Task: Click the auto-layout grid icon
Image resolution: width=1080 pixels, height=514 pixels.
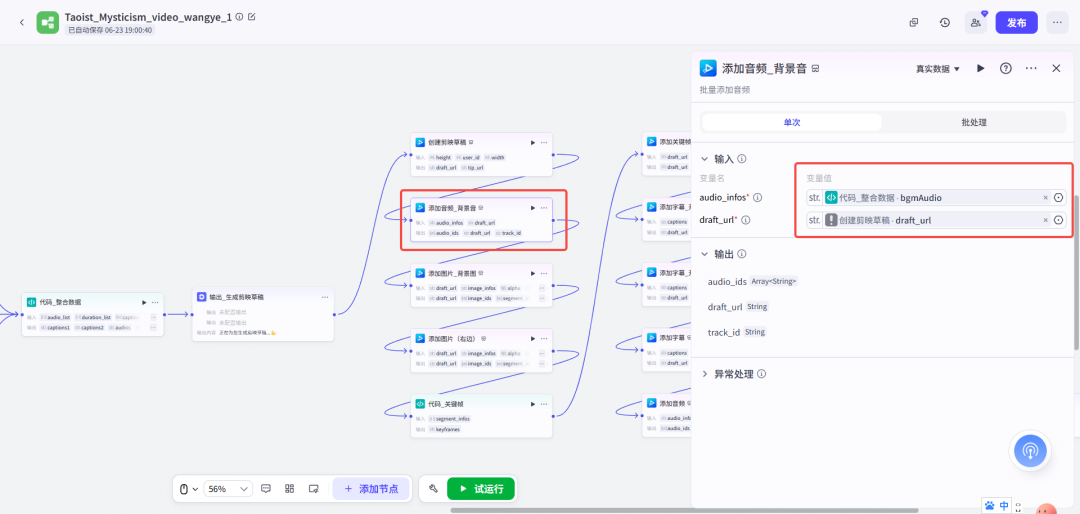Action: tap(290, 489)
